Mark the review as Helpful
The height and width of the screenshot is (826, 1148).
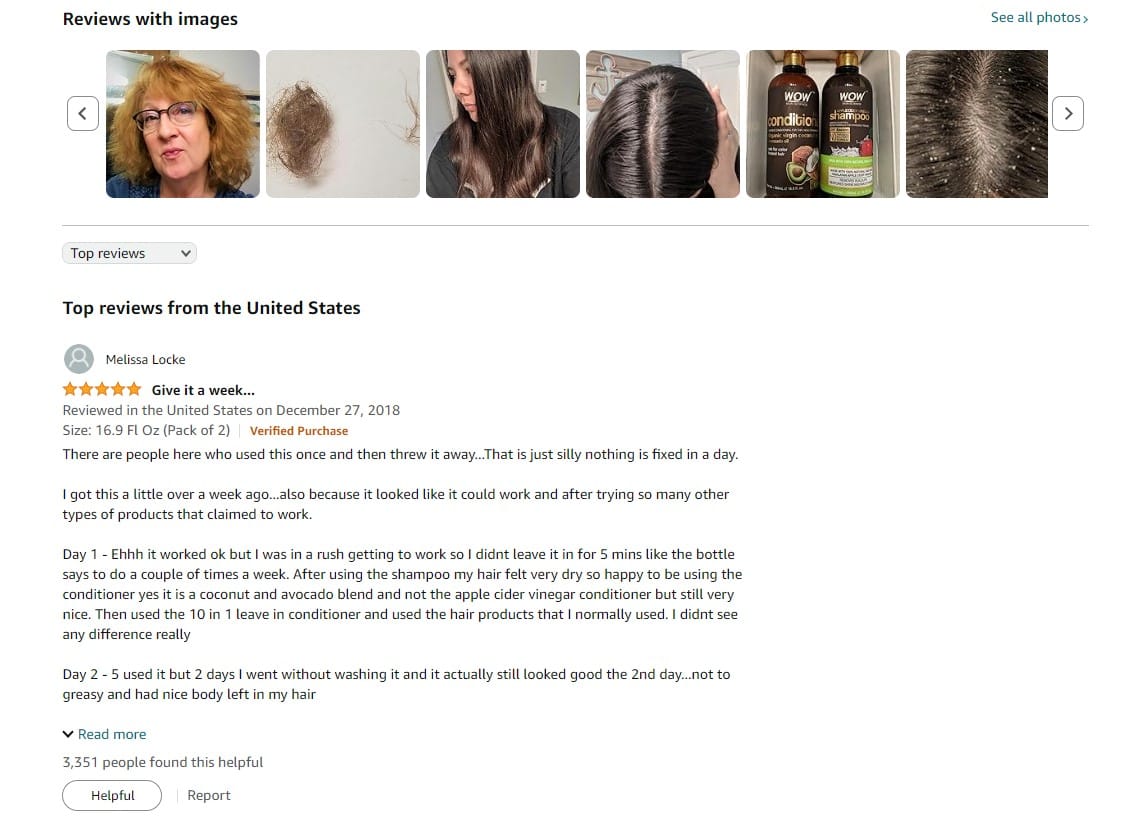112,795
